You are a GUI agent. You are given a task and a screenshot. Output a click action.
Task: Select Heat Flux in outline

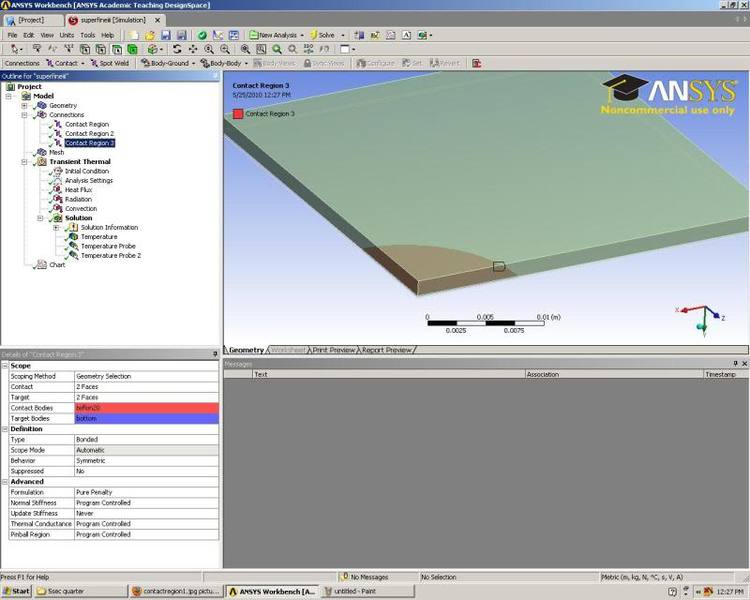pyautogui.click(x=78, y=190)
